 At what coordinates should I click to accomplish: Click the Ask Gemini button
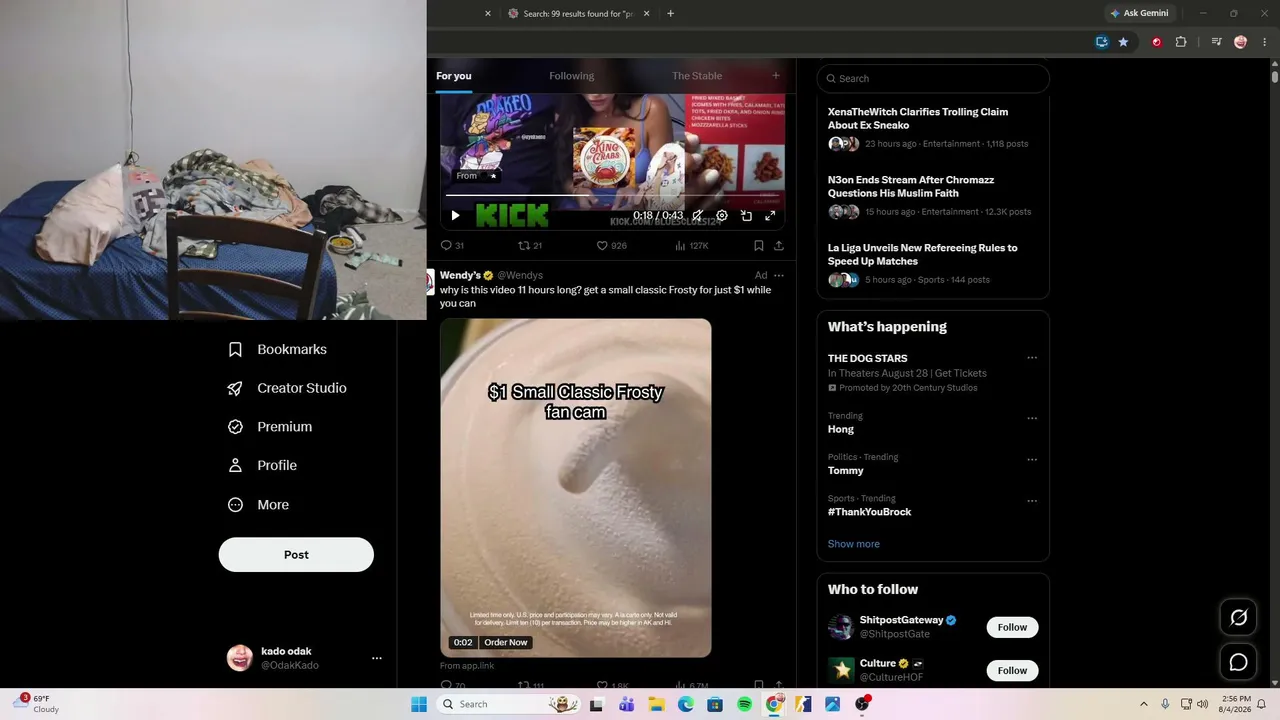[x=1138, y=14]
